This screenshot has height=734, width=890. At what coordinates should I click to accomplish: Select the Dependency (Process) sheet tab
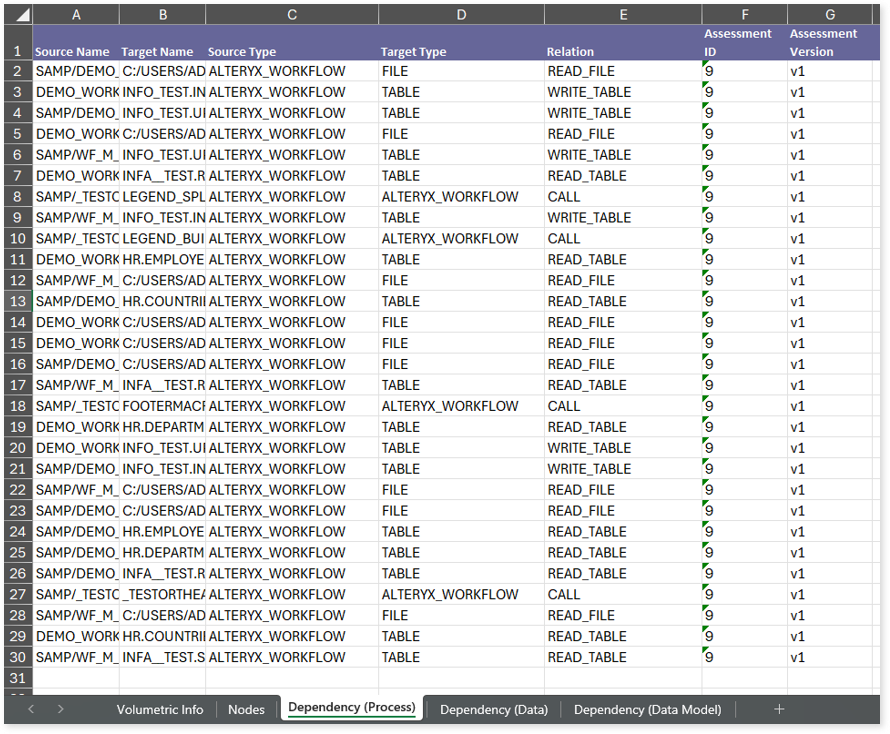click(x=352, y=708)
